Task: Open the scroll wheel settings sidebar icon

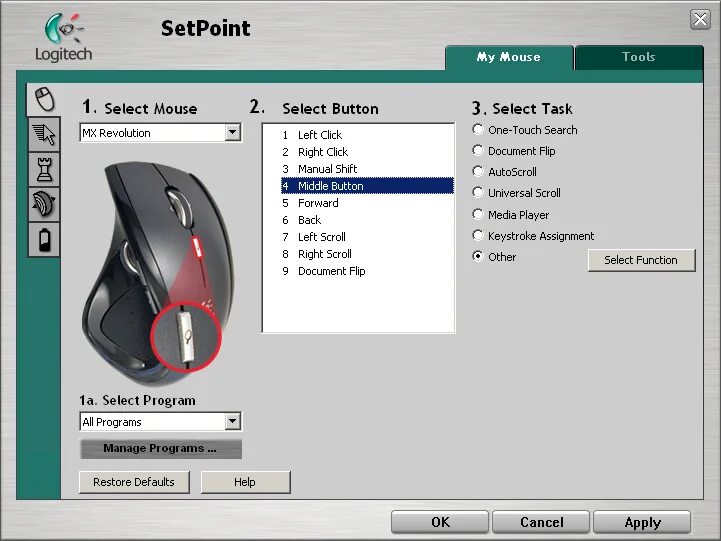Action: pos(45,205)
